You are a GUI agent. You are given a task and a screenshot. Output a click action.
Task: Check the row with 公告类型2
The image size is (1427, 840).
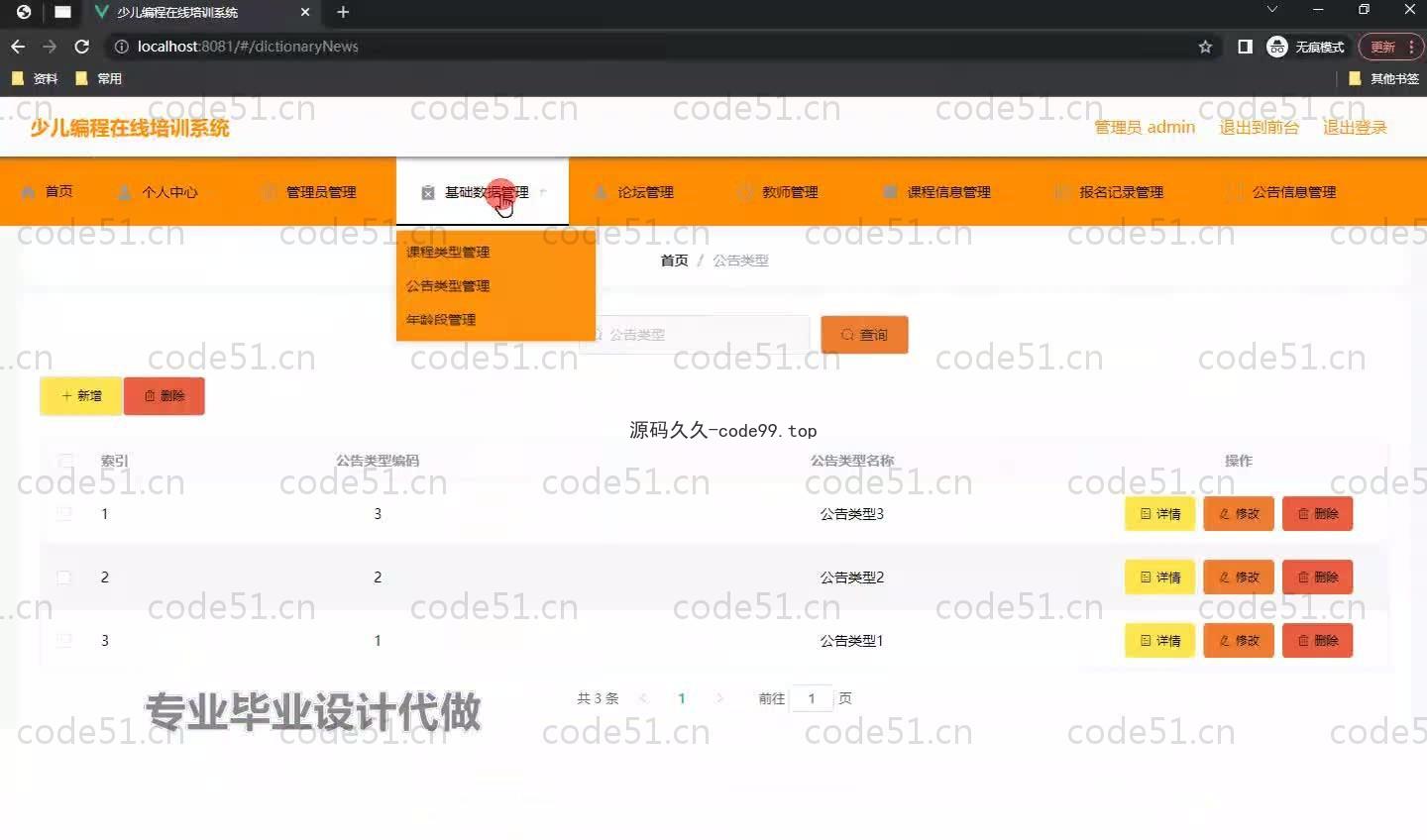pyautogui.click(x=64, y=577)
